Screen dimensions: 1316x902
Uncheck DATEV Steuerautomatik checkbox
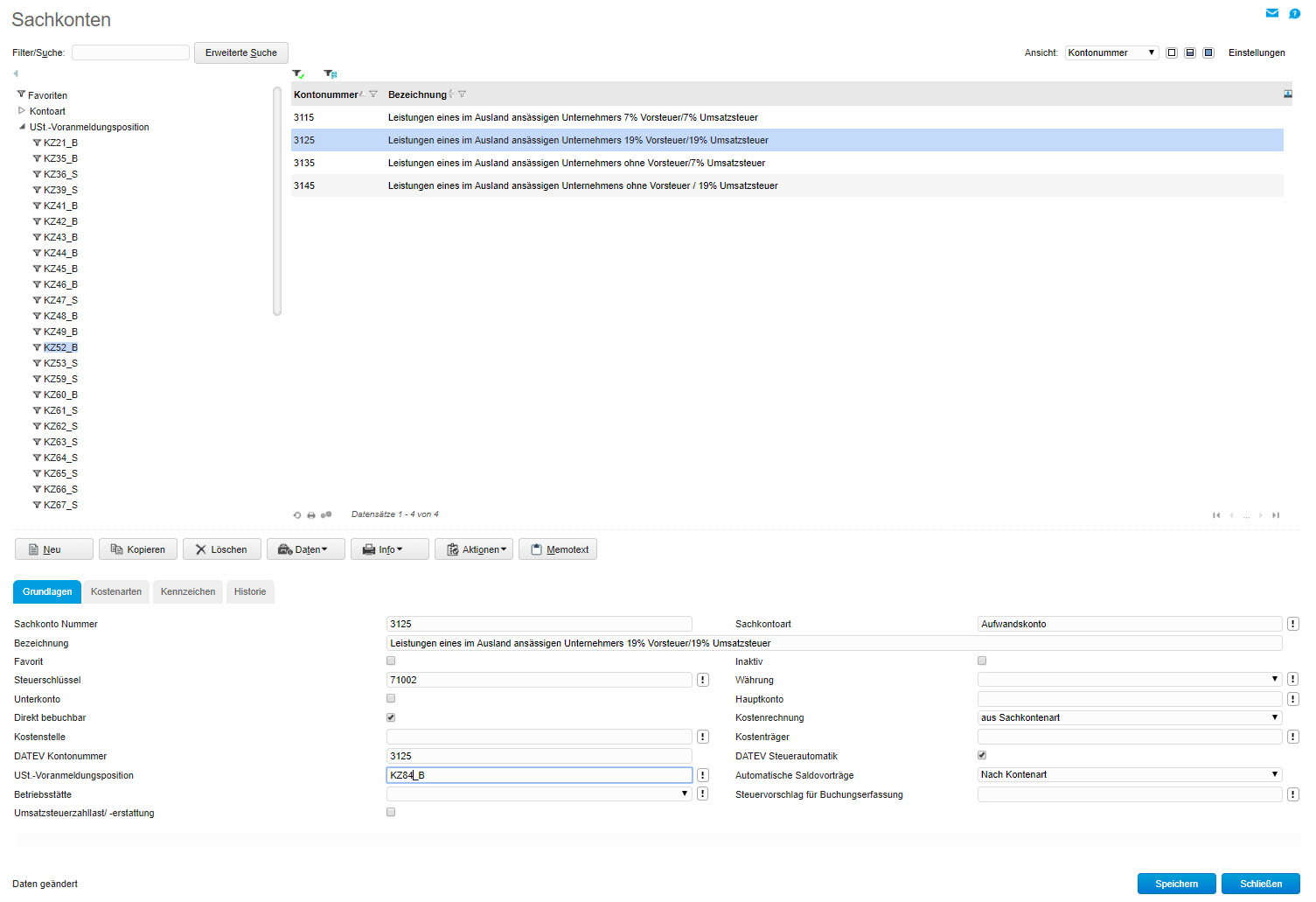(x=982, y=755)
